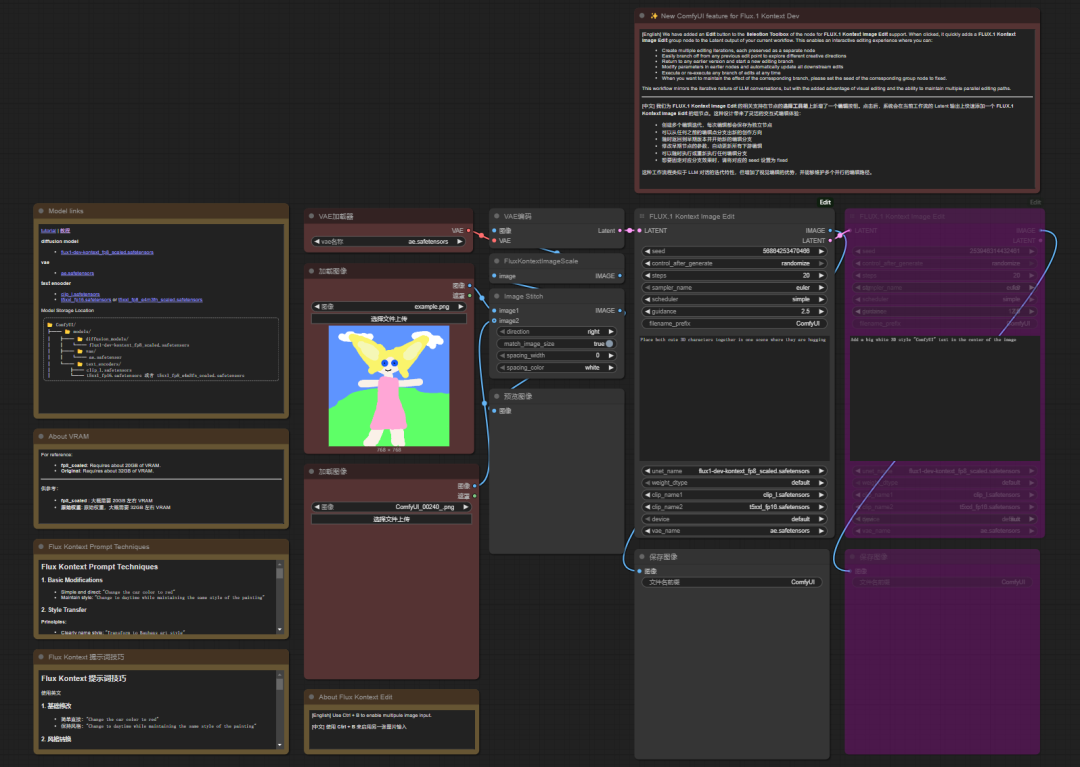
Task: Open the scheduler dropdown set to simple
Action: [x=734, y=300]
